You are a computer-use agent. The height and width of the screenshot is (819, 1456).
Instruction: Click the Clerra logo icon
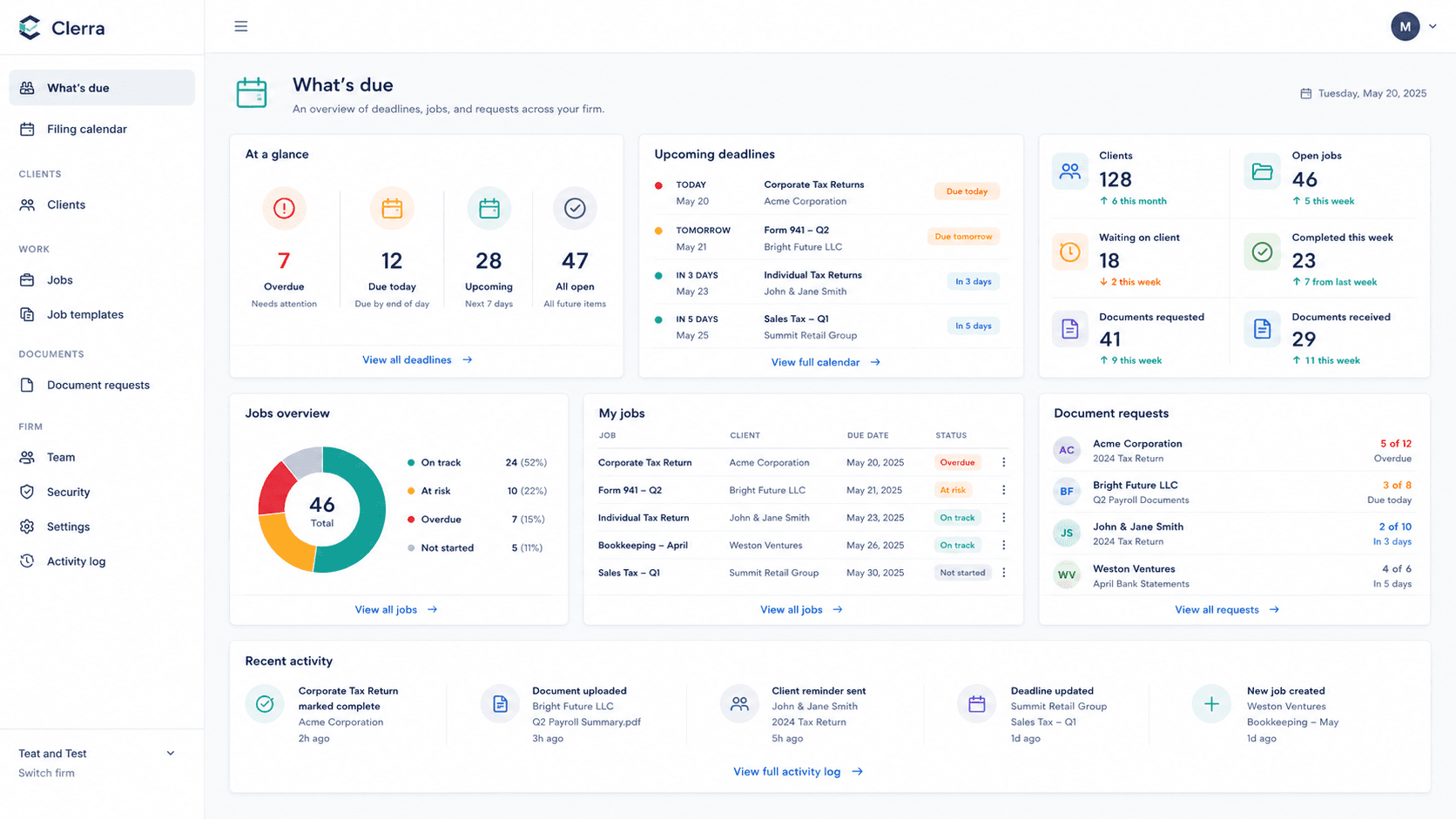30,28
